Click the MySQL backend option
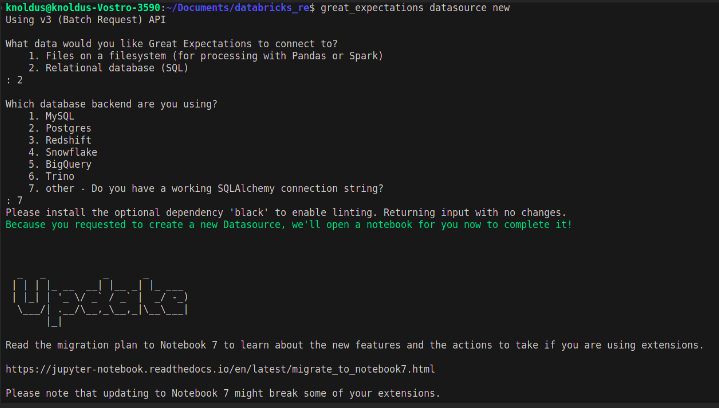The width and height of the screenshot is (719, 408). [59, 116]
